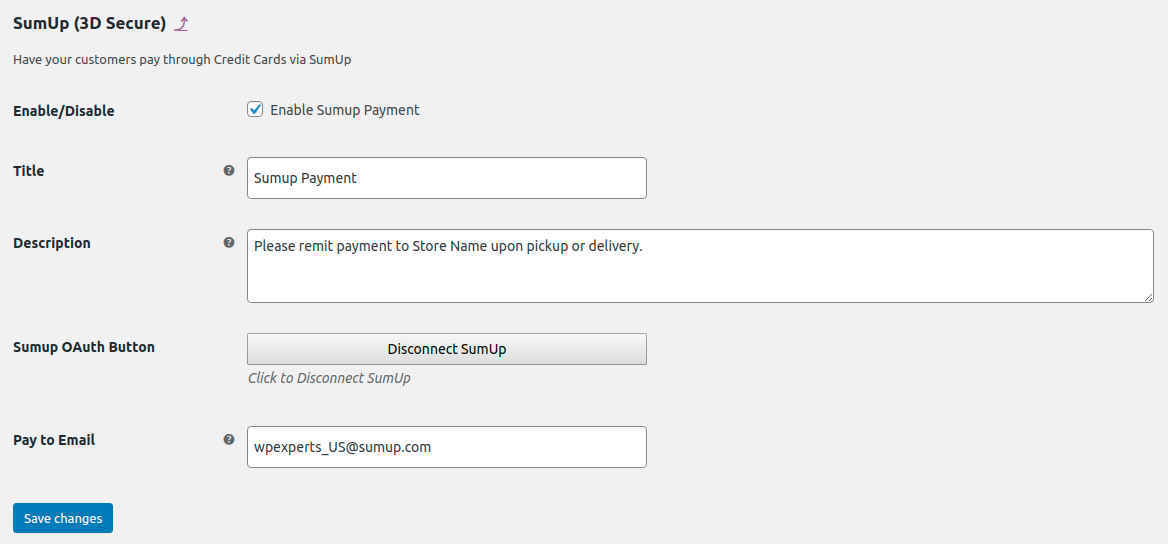Click the return arrow next to SumUp heading
The height and width of the screenshot is (544, 1168).
coord(181,24)
